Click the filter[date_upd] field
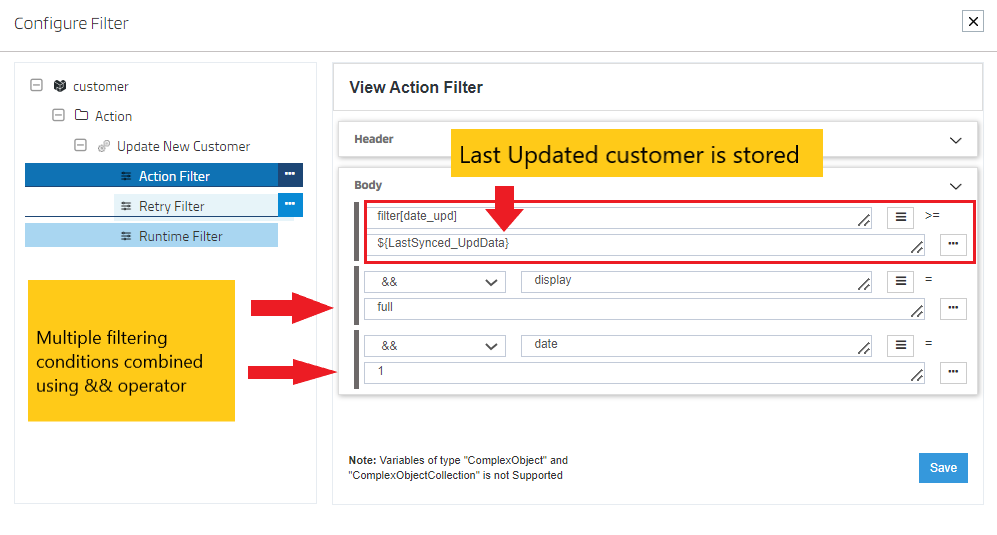 (620, 218)
